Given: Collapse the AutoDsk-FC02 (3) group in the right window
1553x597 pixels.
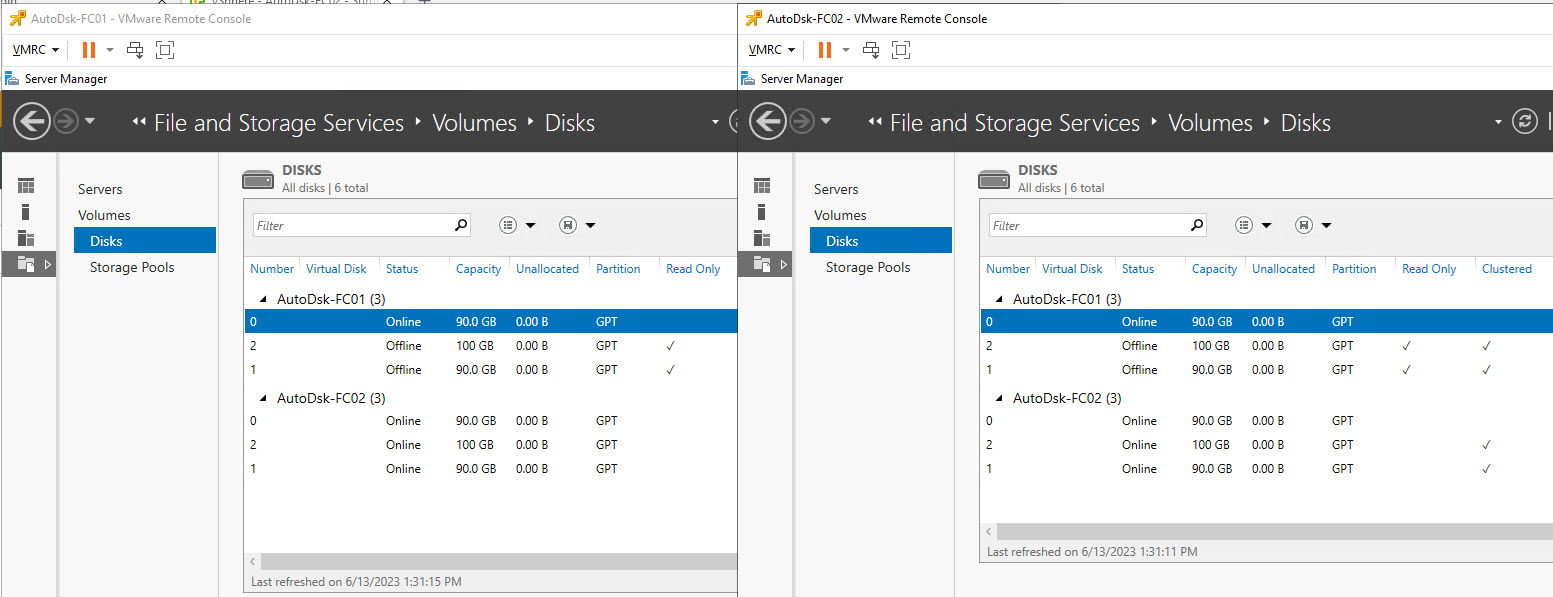Looking at the screenshot, I should [x=1000, y=398].
